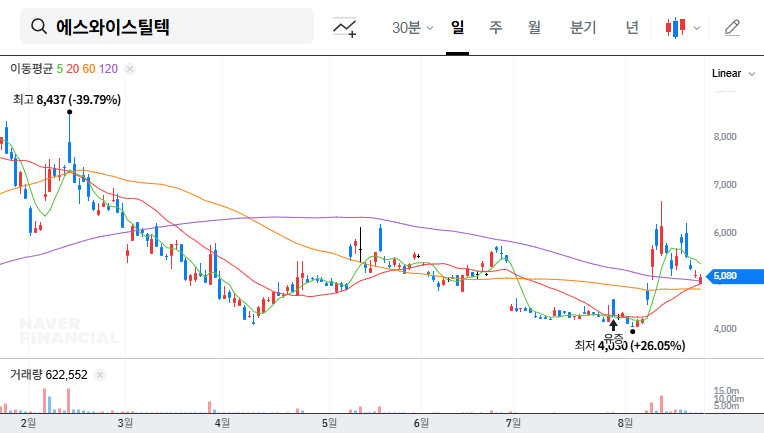Click the 6,000 price axis label
The width and height of the screenshot is (764, 433).
[725, 233]
